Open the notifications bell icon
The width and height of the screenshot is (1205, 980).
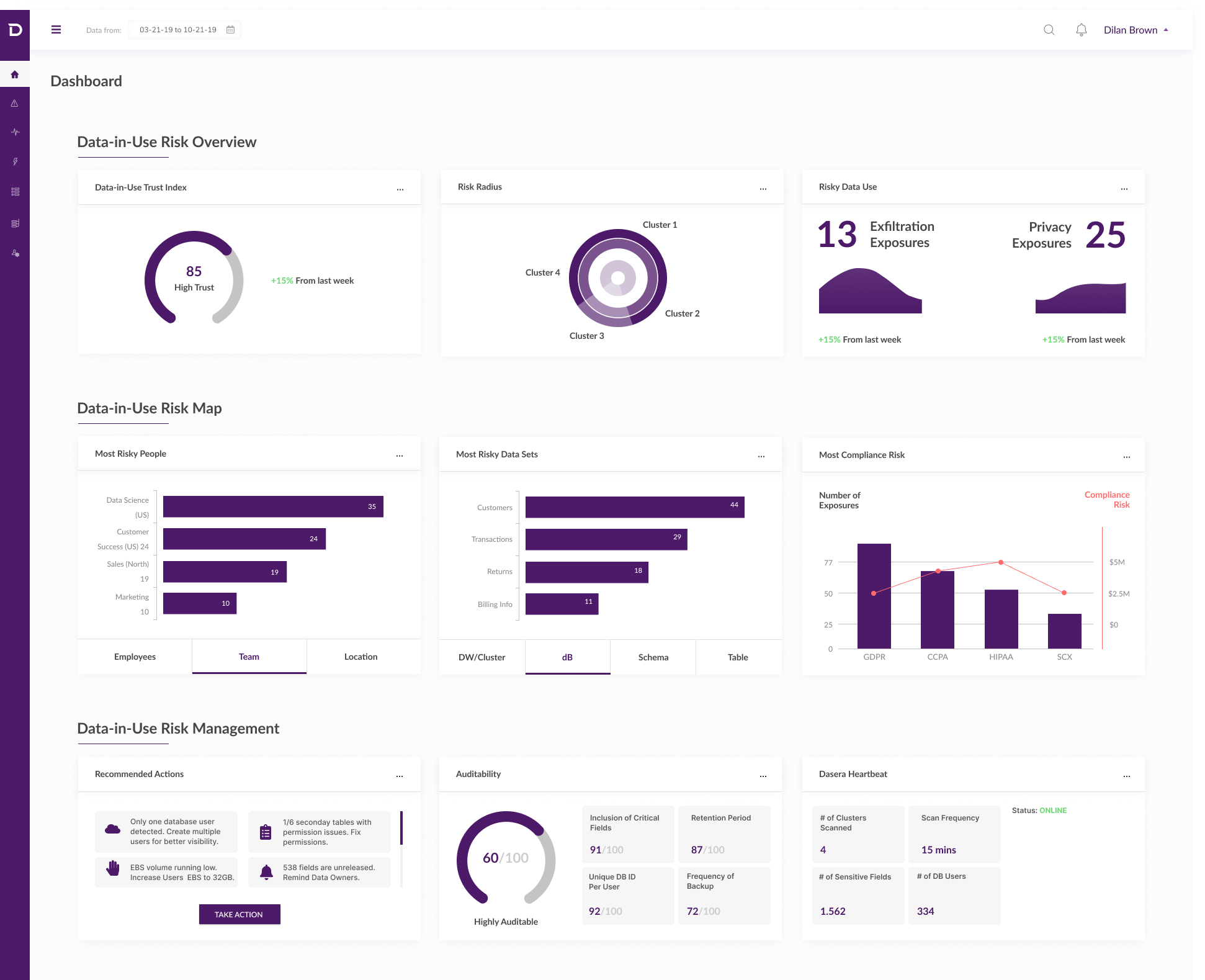point(1081,30)
